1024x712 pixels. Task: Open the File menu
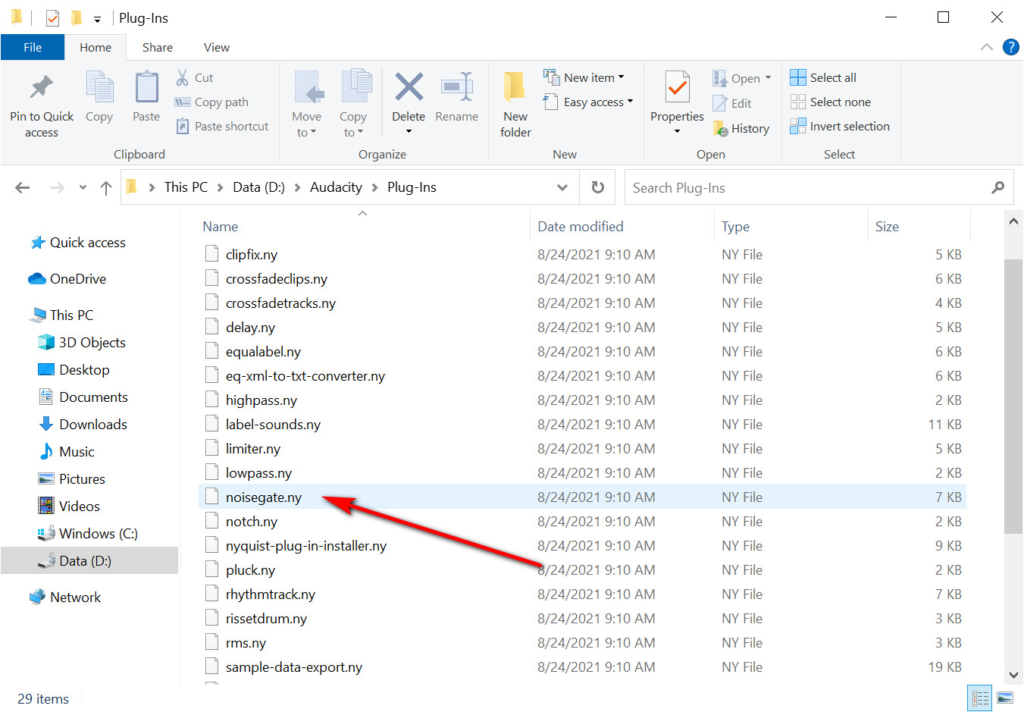coord(32,47)
